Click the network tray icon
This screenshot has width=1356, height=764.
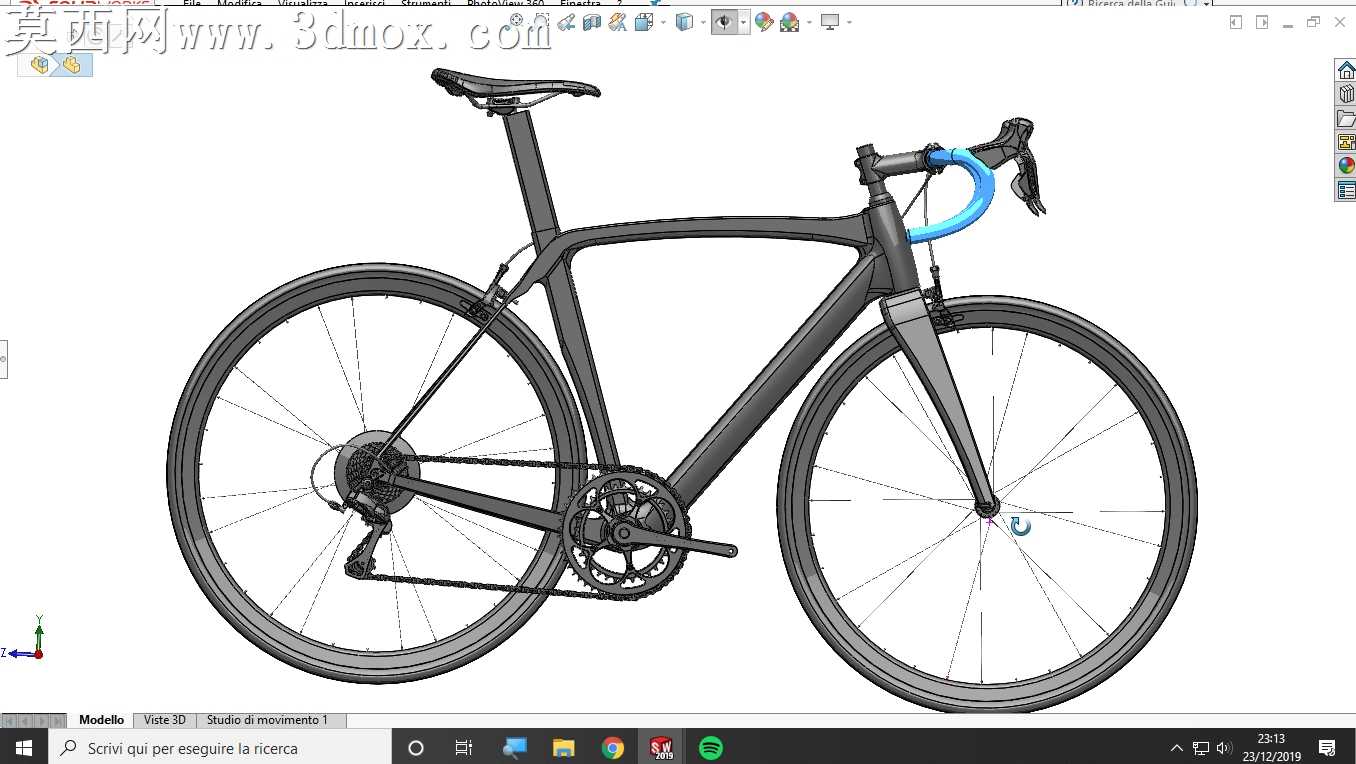click(x=1201, y=748)
